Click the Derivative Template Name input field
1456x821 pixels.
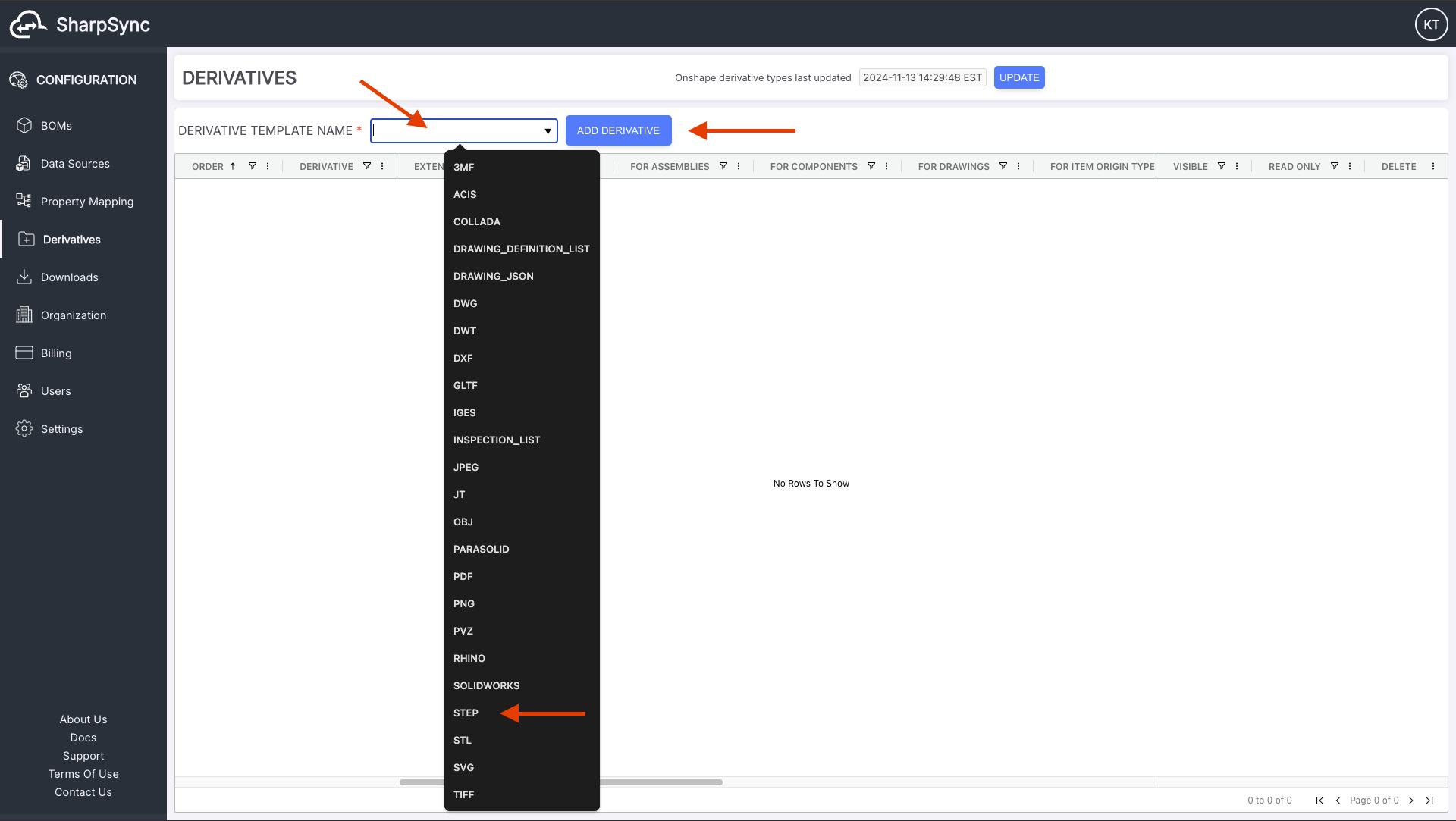(462, 130)
